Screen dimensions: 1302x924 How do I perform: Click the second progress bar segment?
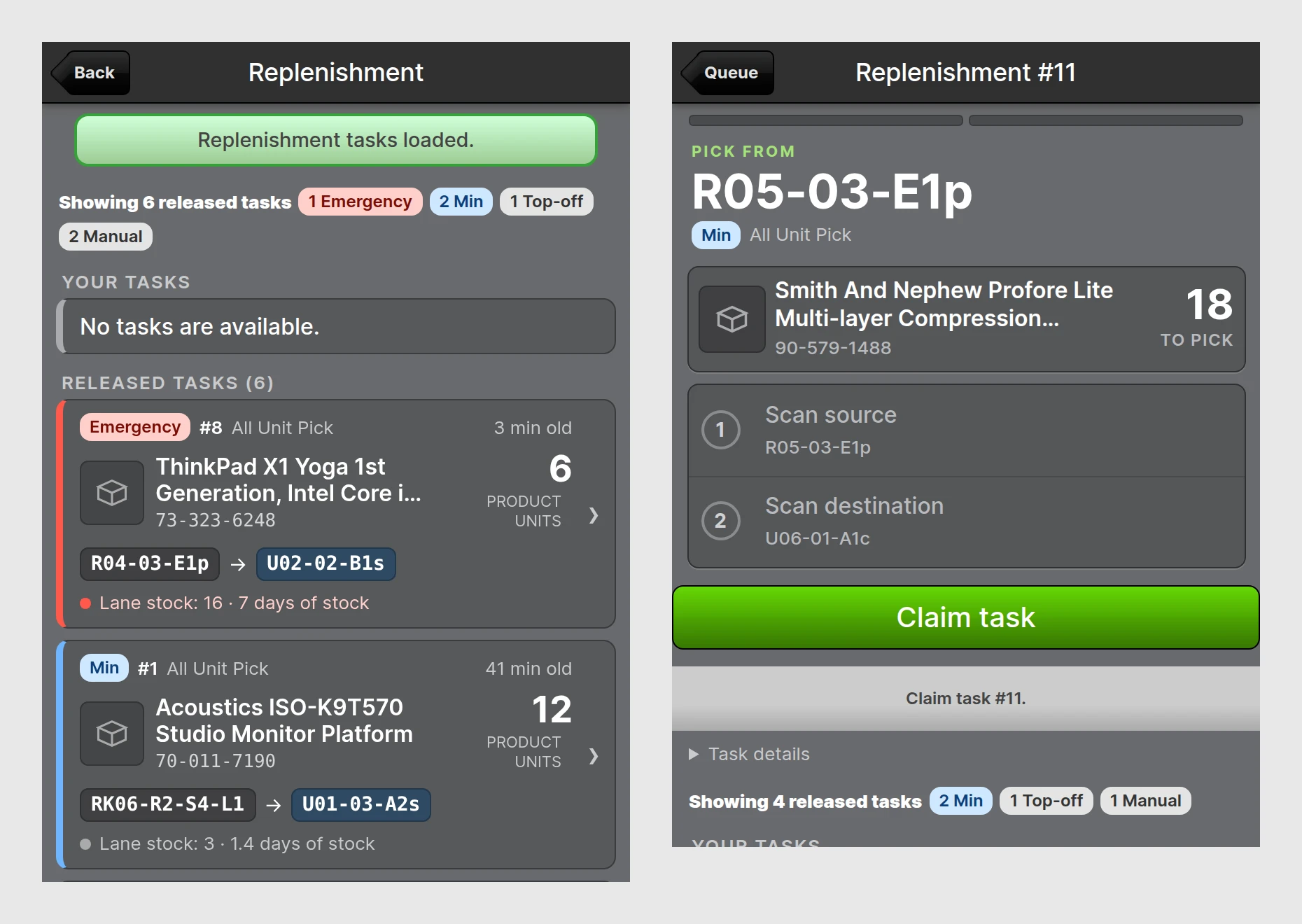(1106, 120)
